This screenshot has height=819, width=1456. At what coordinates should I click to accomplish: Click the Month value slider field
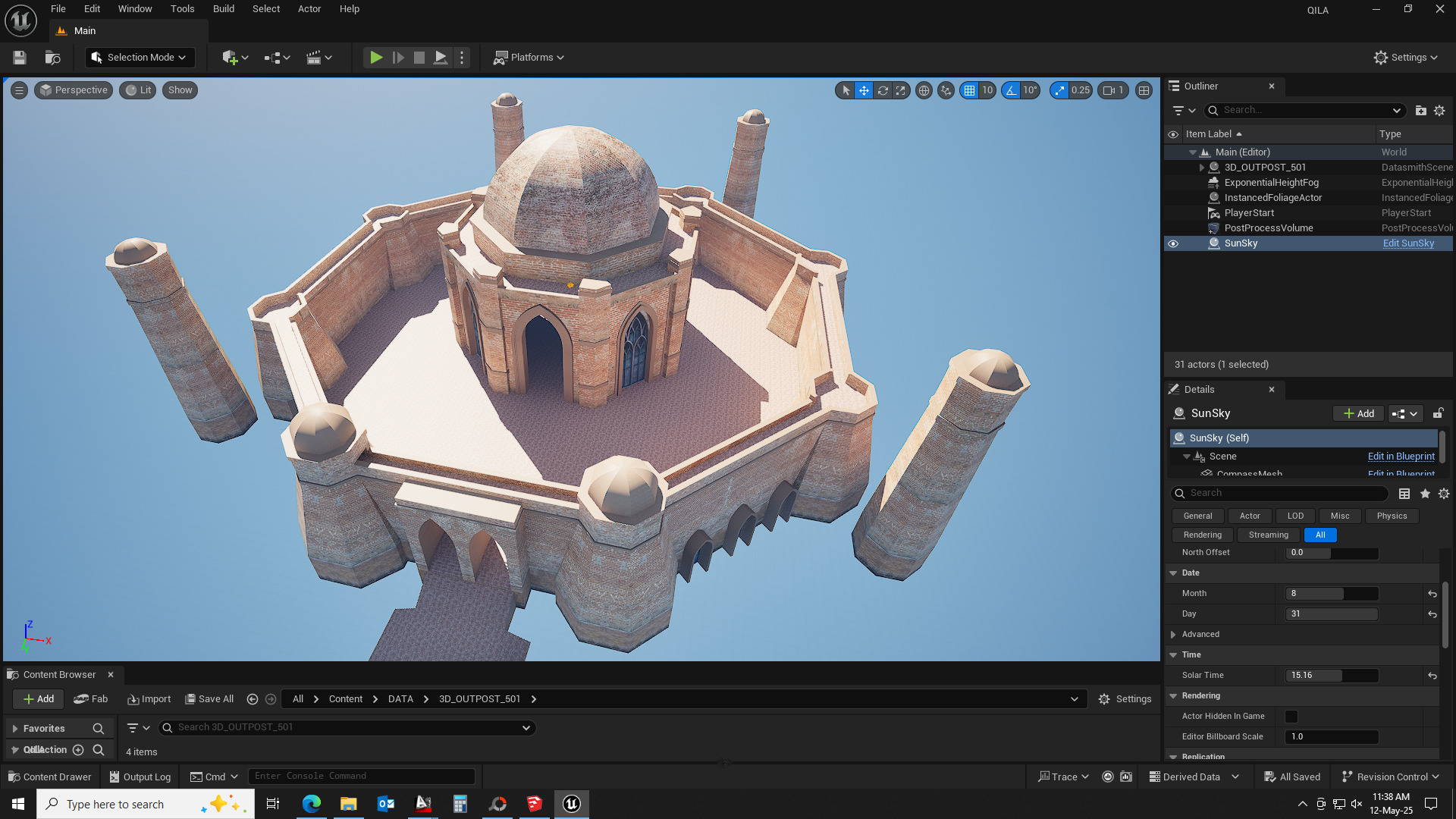(x=1332, y=594)
